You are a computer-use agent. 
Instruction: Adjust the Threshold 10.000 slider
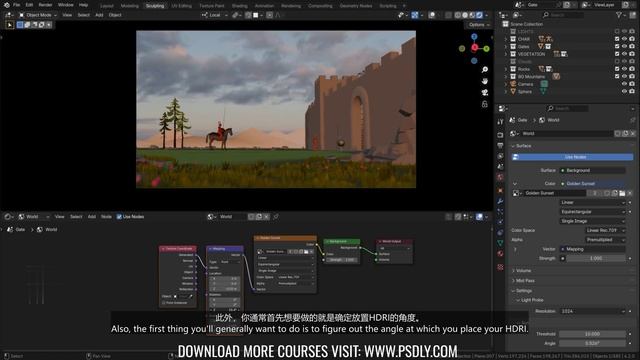pyautogui.click(x=593, y=334)
